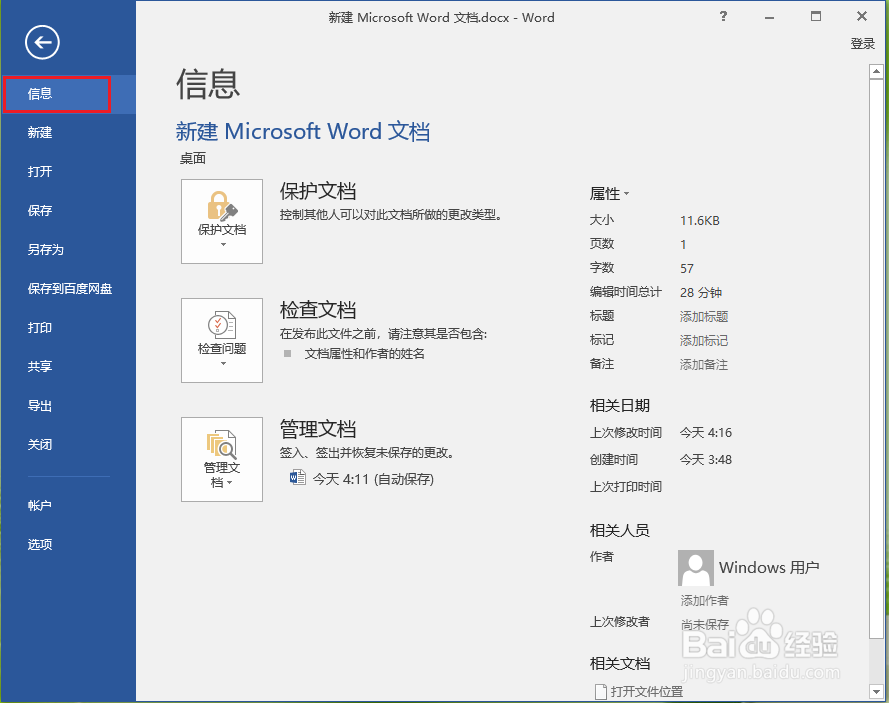Open the 帐户 account page

[x=69, y=506]
